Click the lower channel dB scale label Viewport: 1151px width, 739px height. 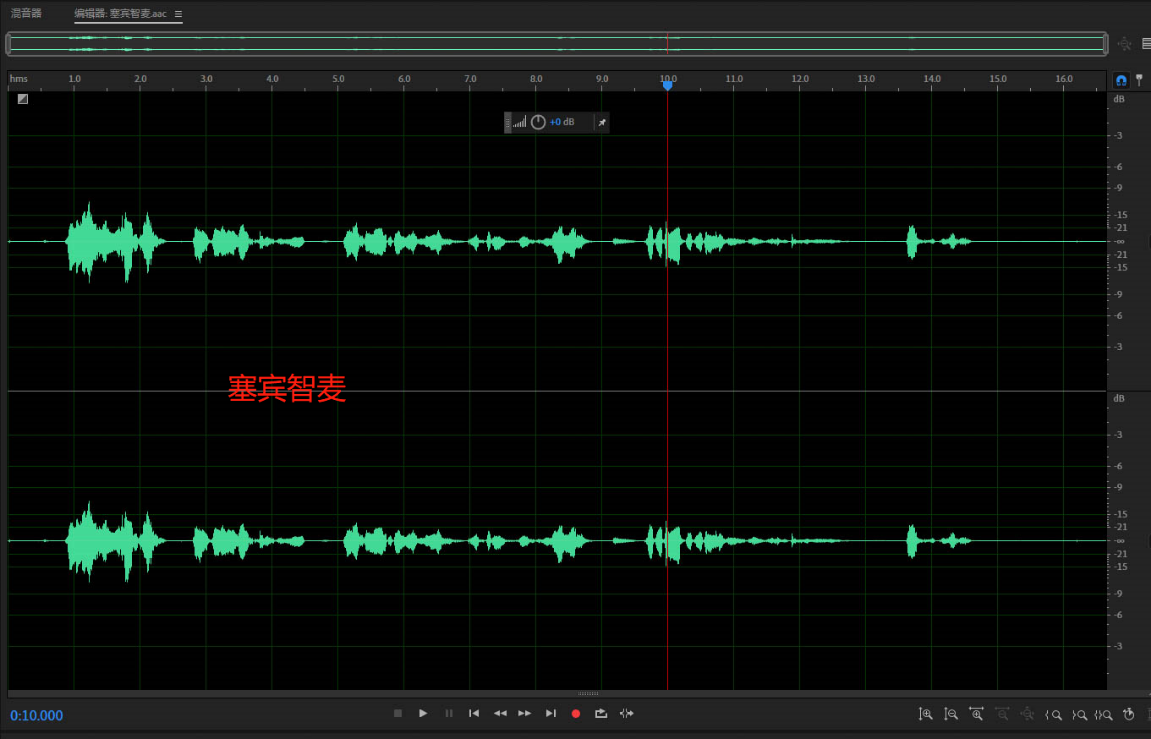click(x=1119, y=398)
